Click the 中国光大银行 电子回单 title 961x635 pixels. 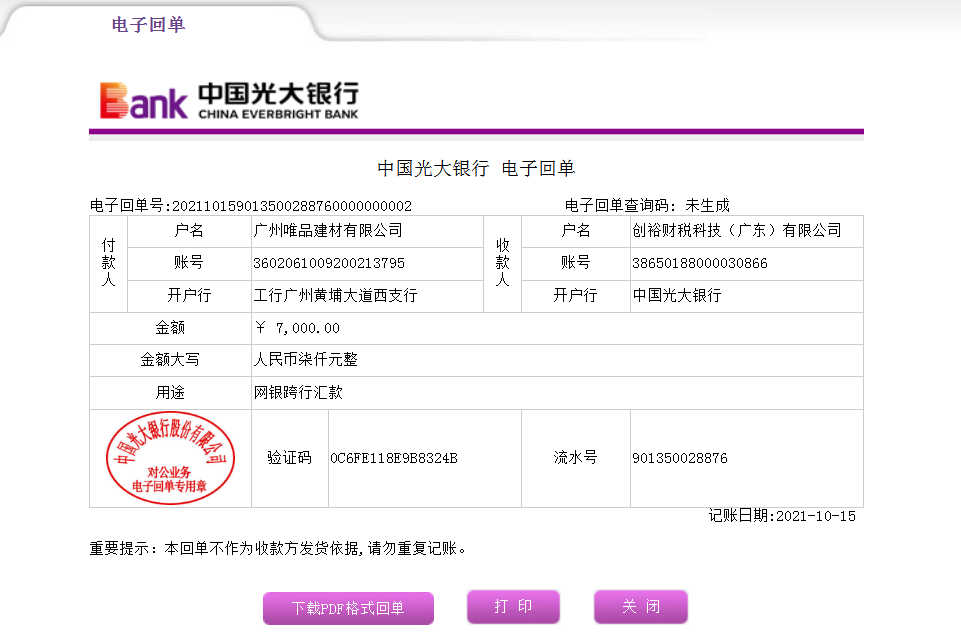(x=476, y=168)
